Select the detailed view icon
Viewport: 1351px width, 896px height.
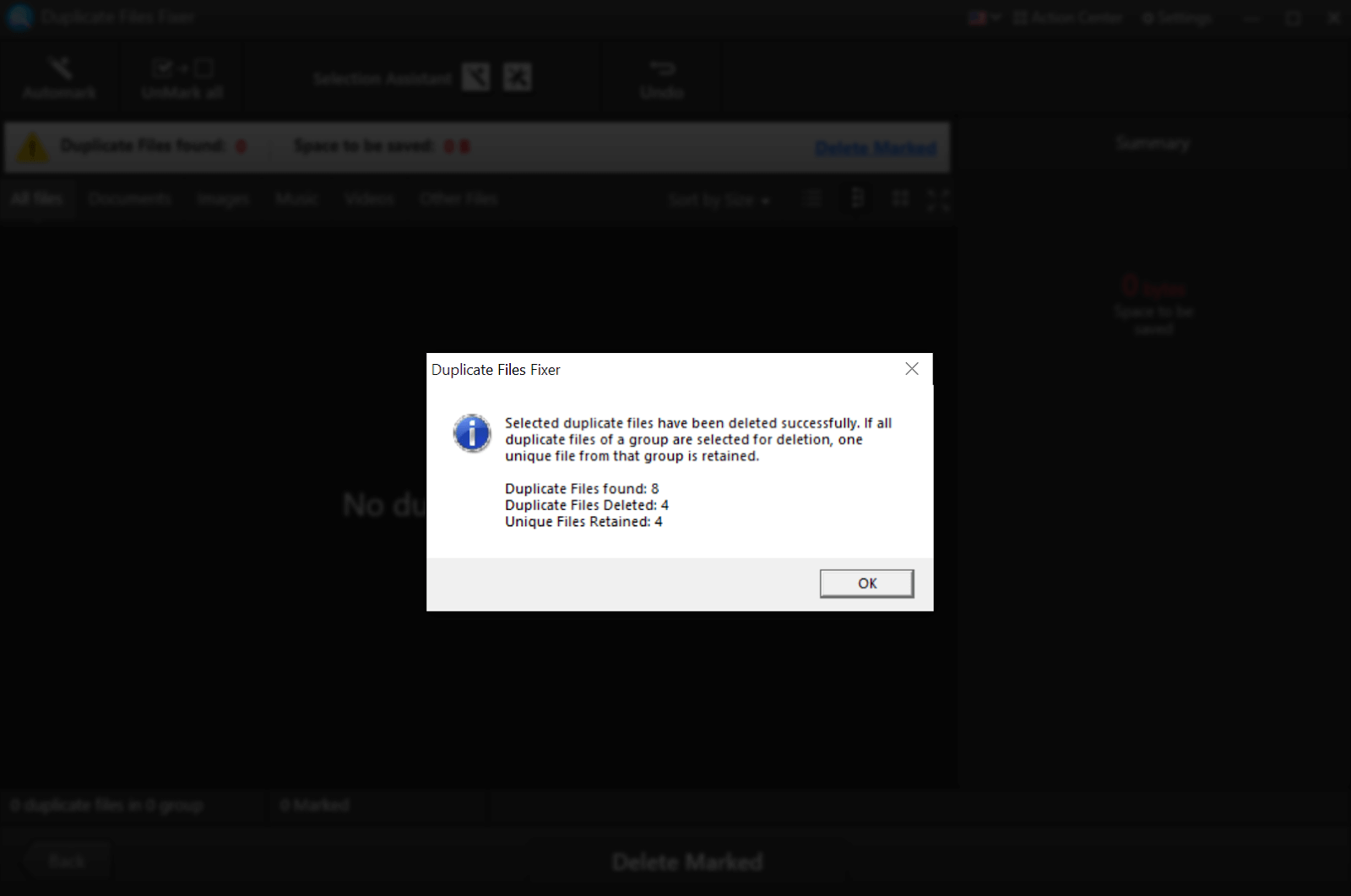click(857, 198)
